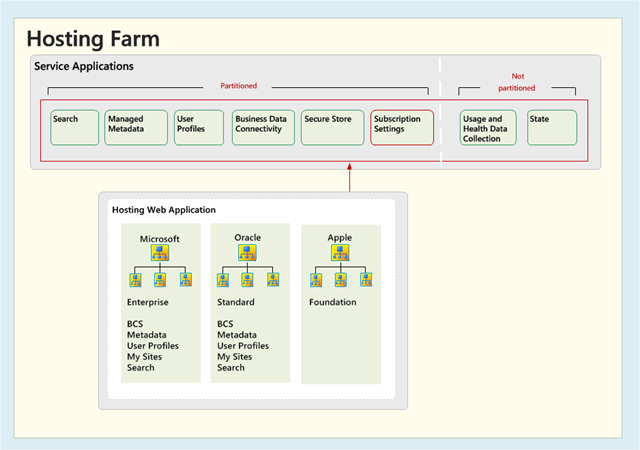
Task: Click the rightmost sub-site icon under Apple
Action: click(366, 280)
